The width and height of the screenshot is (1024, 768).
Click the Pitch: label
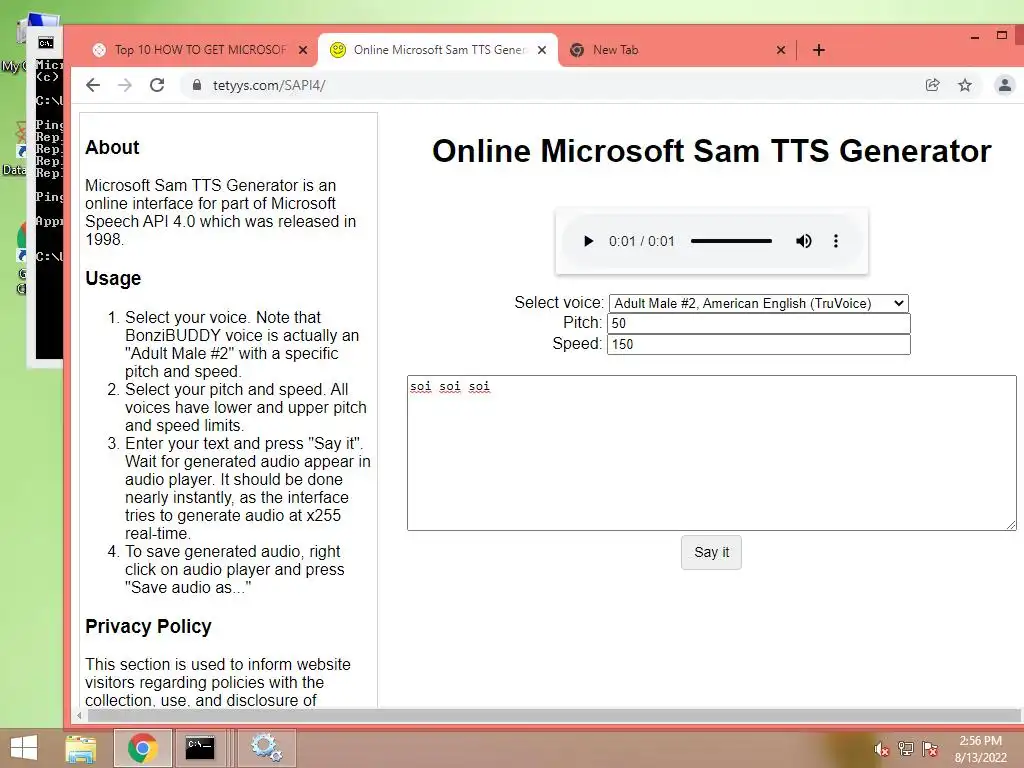point(583,323)
